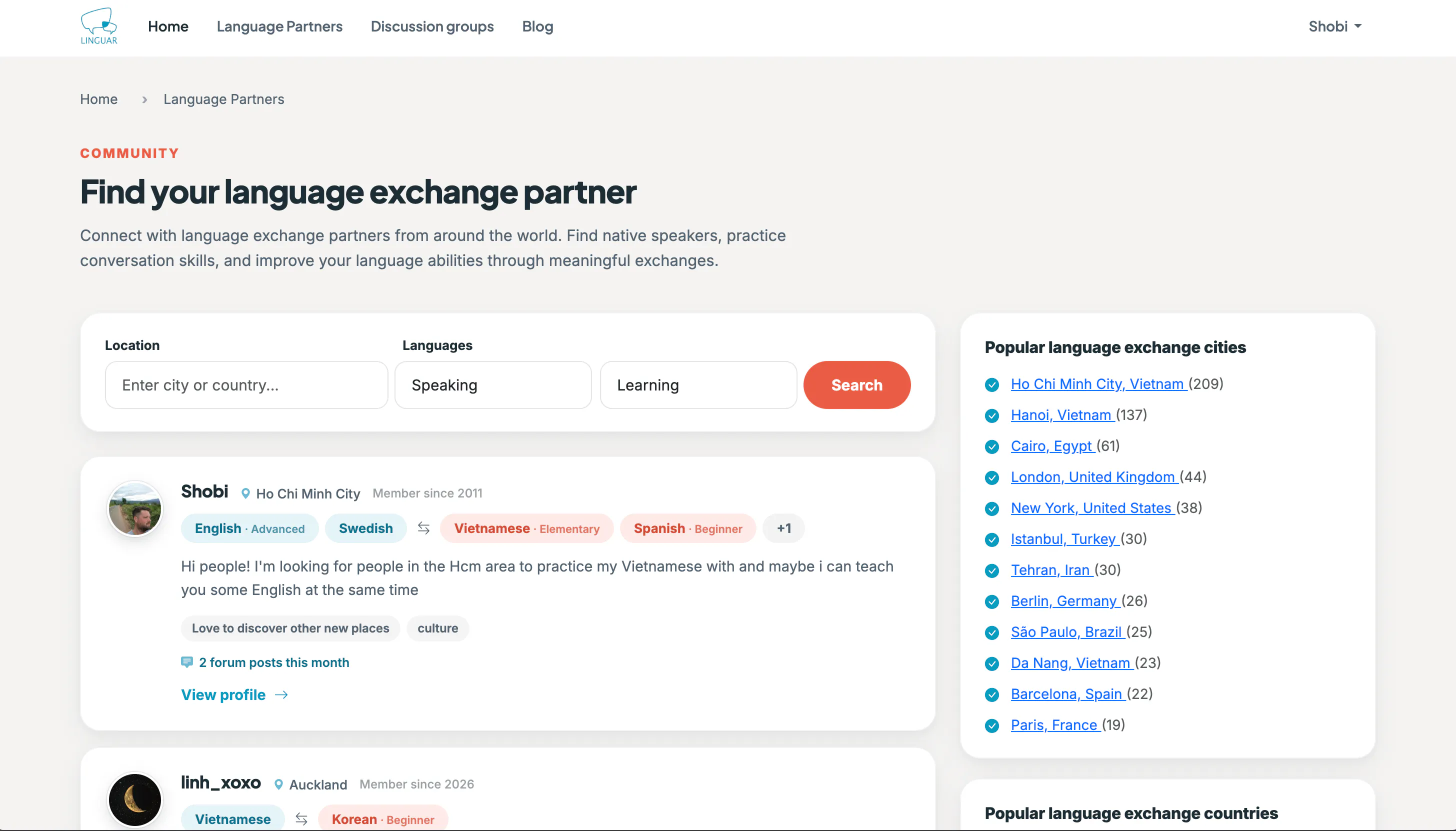Open the Home nav item
Screen dimensions: 1456x831
(x=168, y=26)
